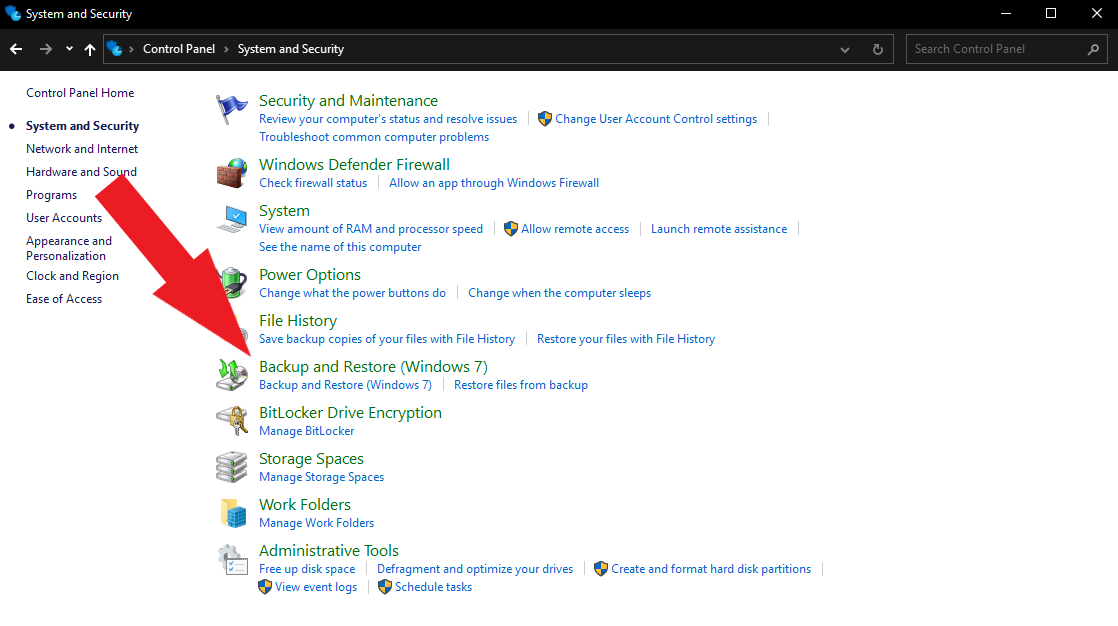Viewport: 1118px width, 626px height.
Task: Open Security and Maintenance heading
Action: click(349, 101)
